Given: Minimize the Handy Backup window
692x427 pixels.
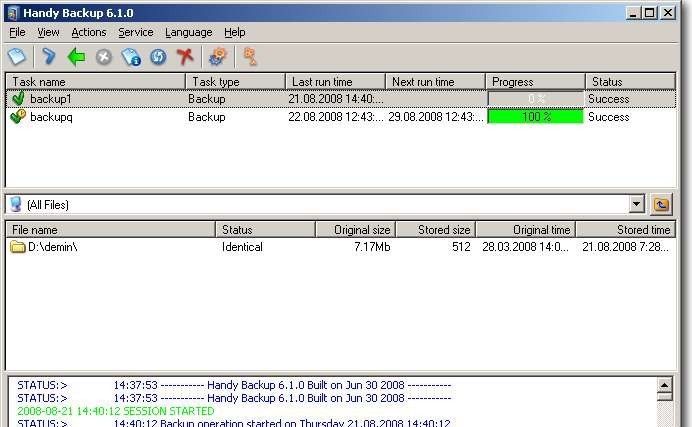Looking at the screenshot, I should [x=633, y=13].
